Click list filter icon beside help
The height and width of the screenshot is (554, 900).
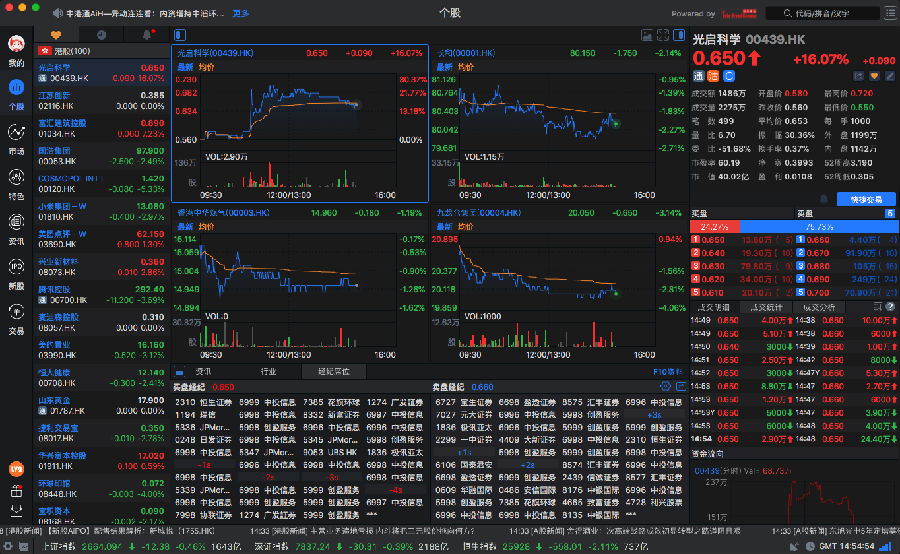pos(878,307)
